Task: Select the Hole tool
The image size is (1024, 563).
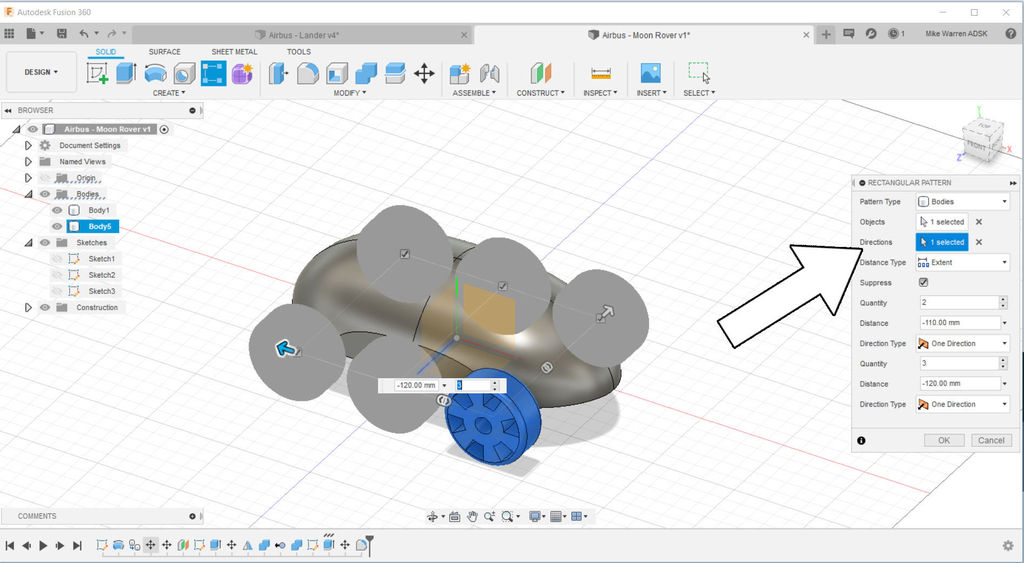Action: 184,73
